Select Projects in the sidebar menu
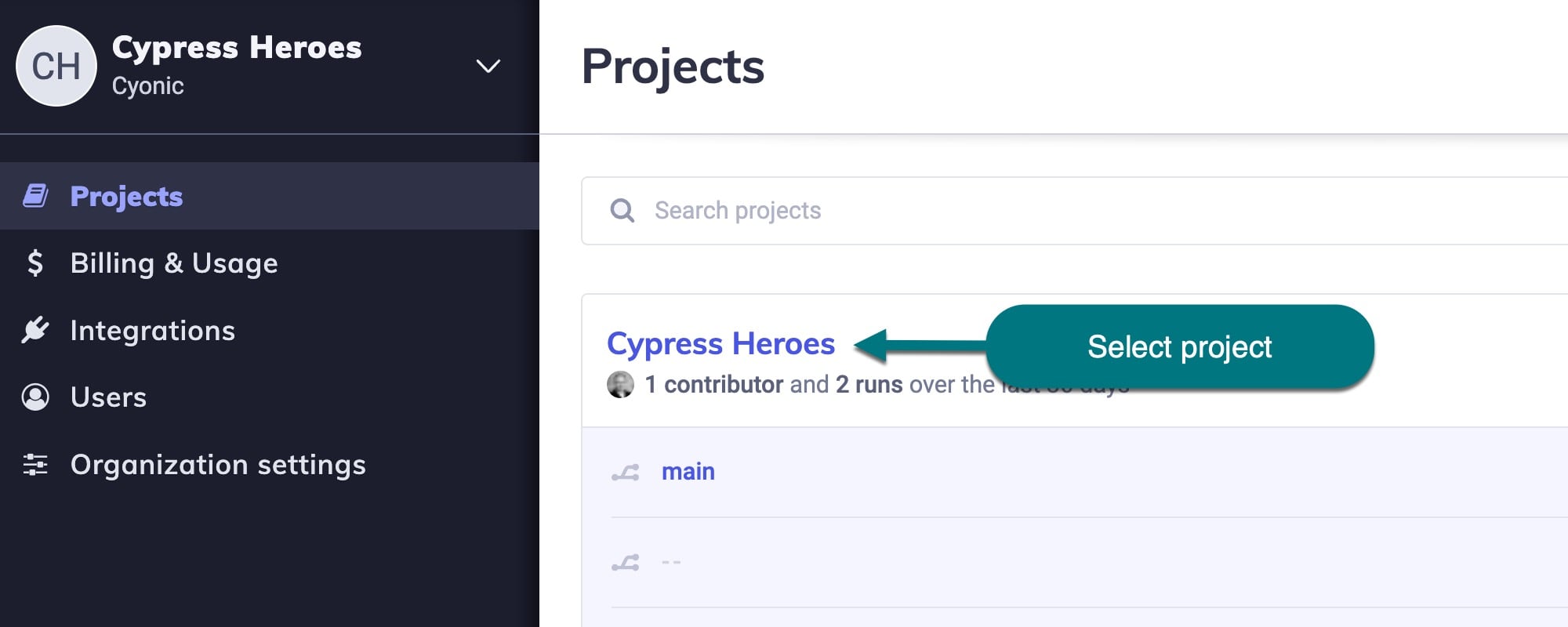Screen dimensions: 1568x627 click(126, 196)
